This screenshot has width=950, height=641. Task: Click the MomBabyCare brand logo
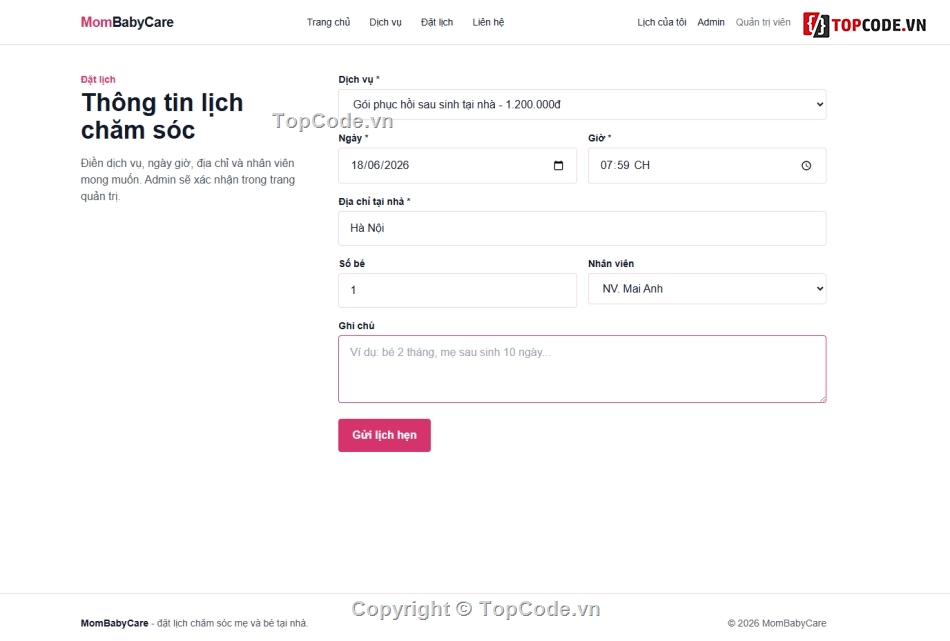127,22
